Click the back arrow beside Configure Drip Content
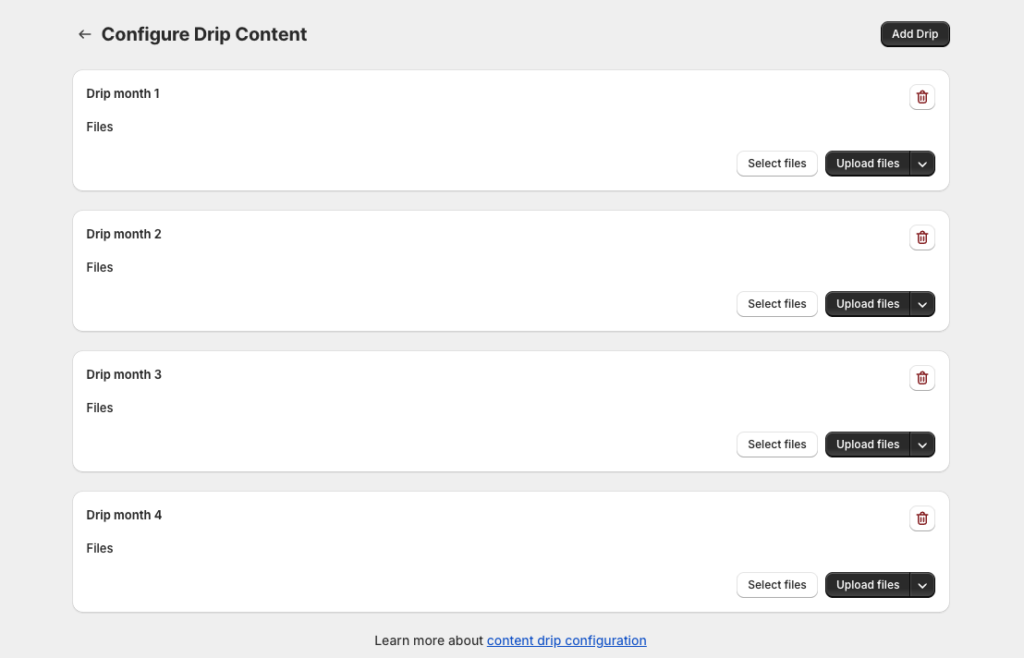The height and width of the screenshot is (658, 1024). click(x=85, y=34)
